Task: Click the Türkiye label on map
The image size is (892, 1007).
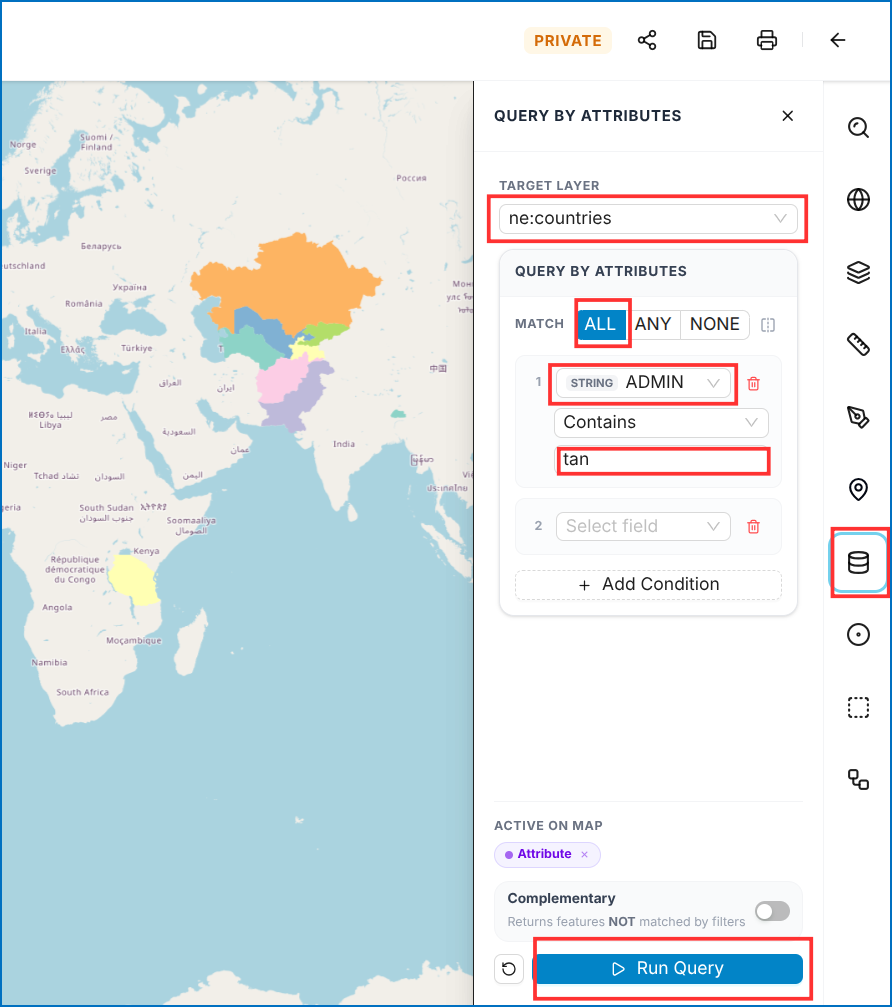Action: [137, 348]
